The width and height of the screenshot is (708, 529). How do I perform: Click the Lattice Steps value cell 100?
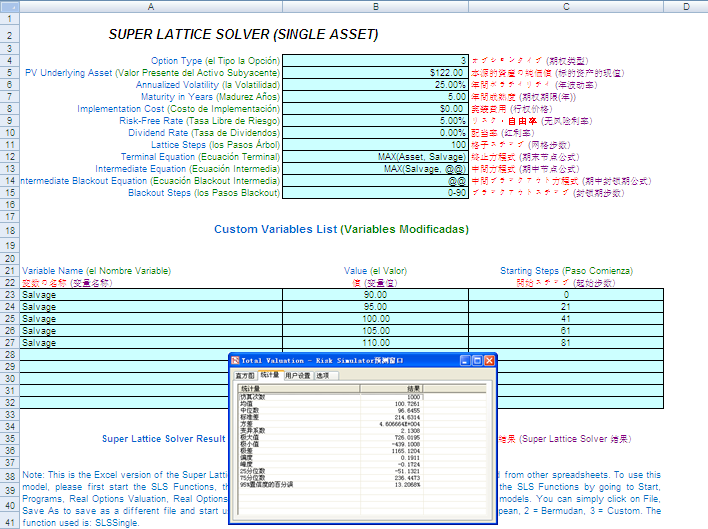pyautogui.click(x=375, y=144)
